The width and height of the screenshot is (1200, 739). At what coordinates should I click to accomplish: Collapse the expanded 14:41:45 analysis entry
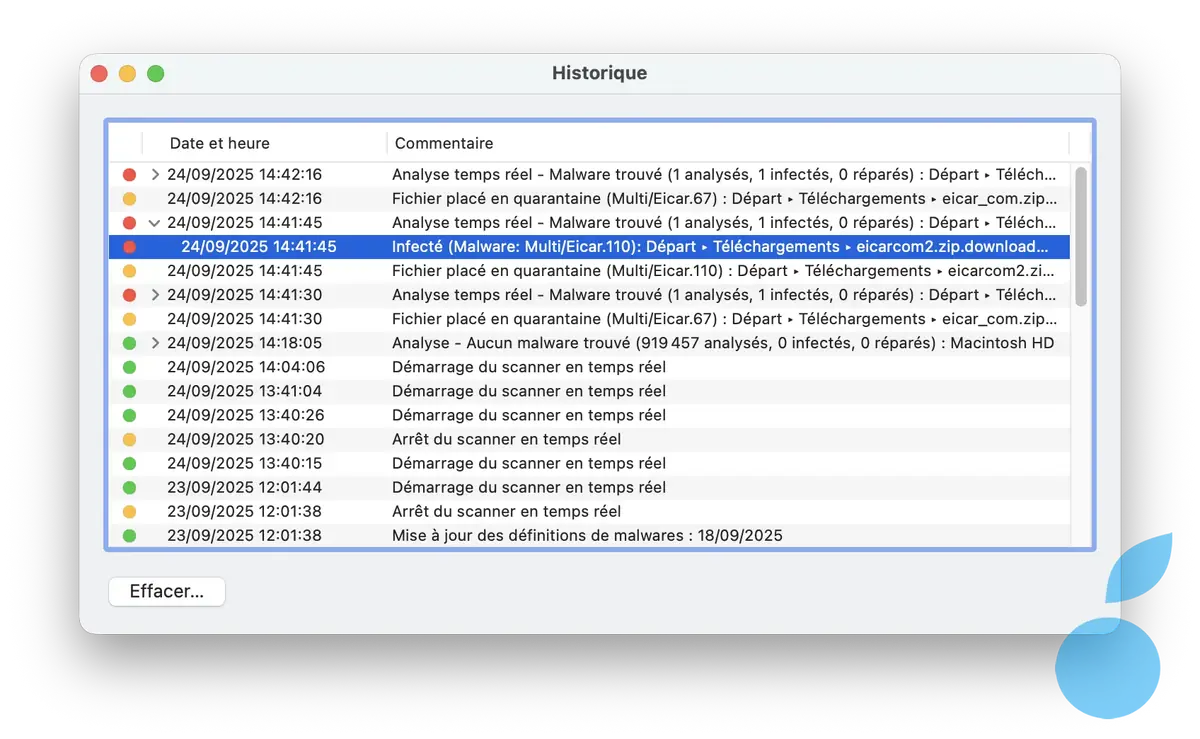(154, 222)
